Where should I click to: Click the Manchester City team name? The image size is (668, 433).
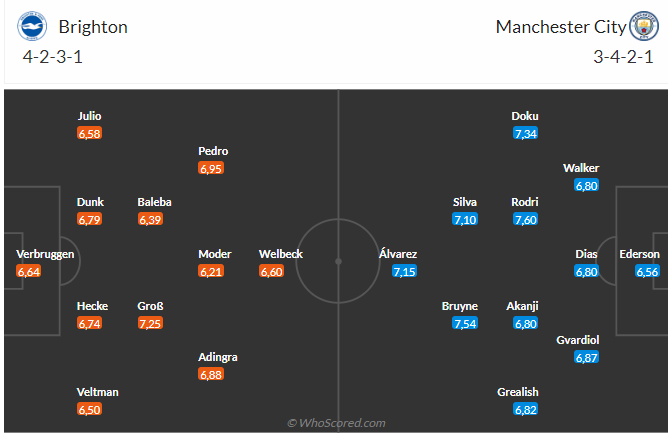(x=559, y=27)
